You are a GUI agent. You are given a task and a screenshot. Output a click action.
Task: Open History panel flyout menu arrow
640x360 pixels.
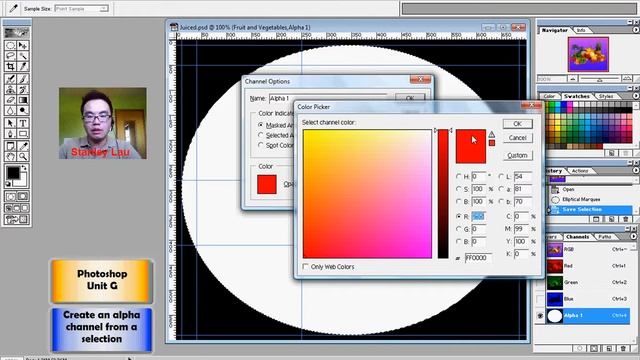pyautogui.click(x=635, y=171)
